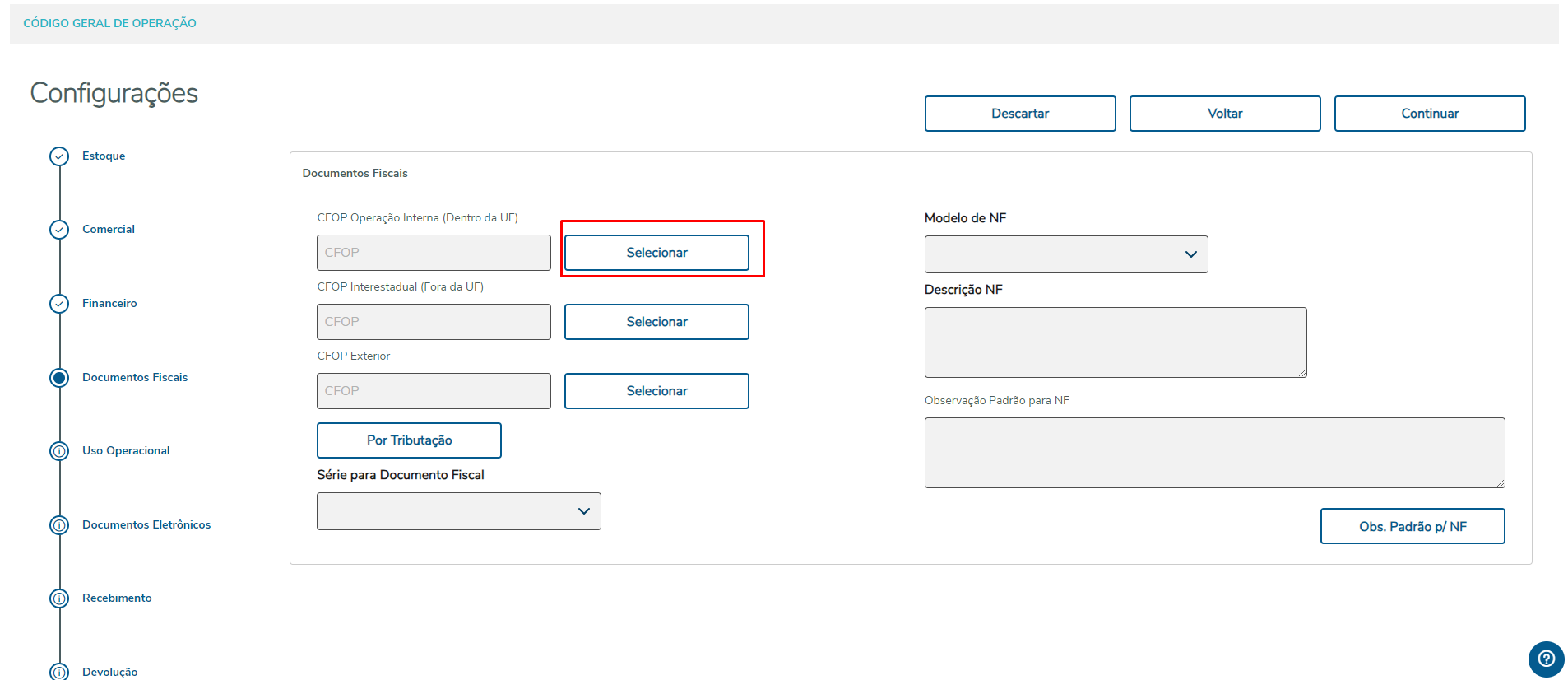Click the Uso Operacional step info icon

tap(59, 451)
